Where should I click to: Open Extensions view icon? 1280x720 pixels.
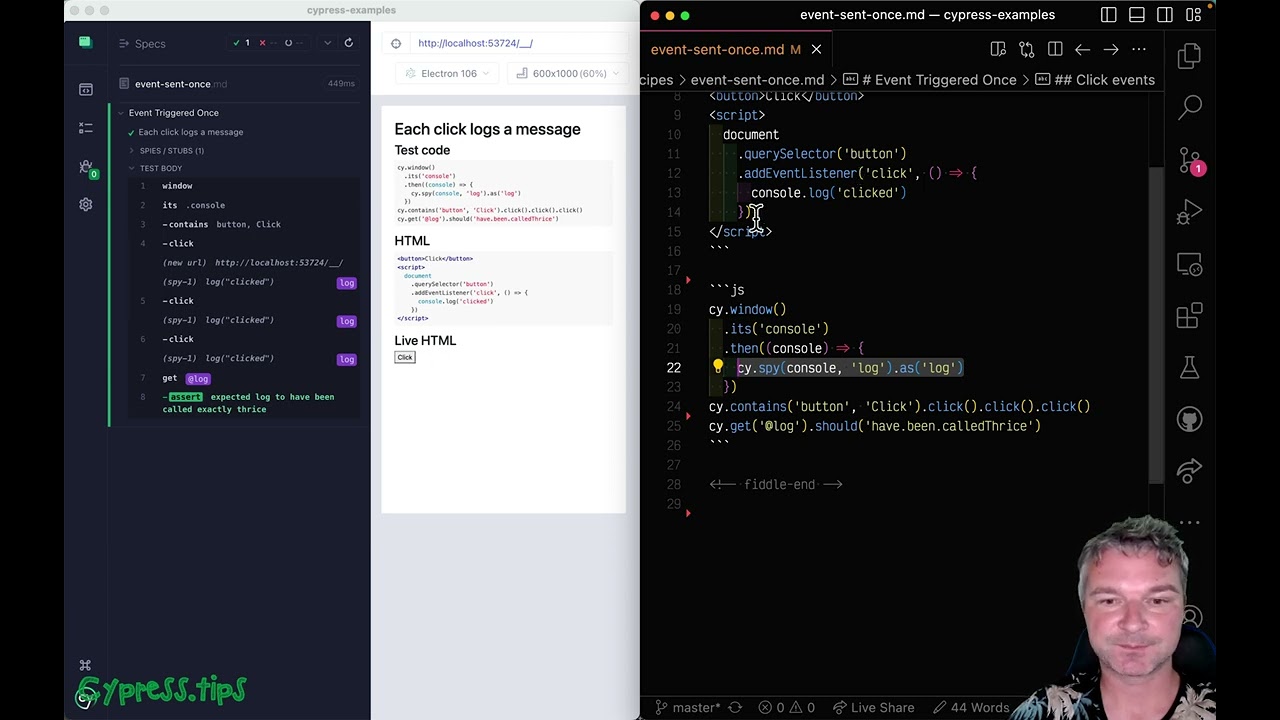click(x=1189, y=317)
